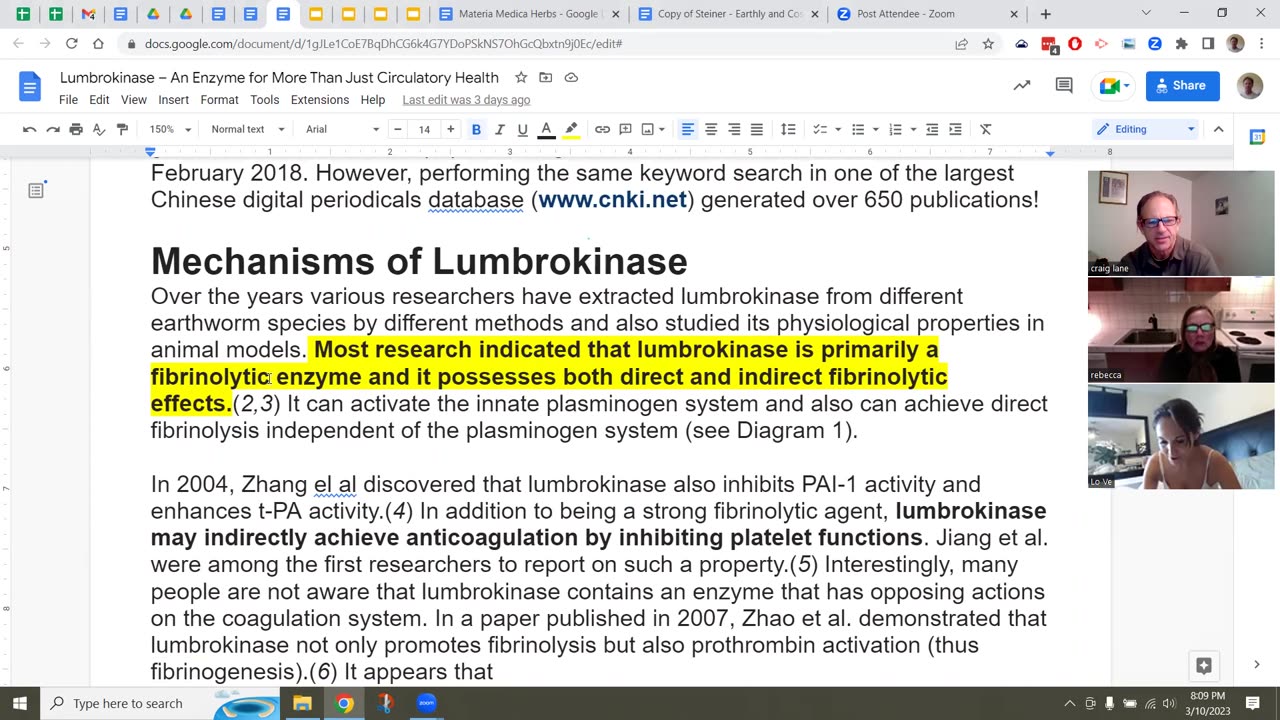Star the document

tap(521, 77)
